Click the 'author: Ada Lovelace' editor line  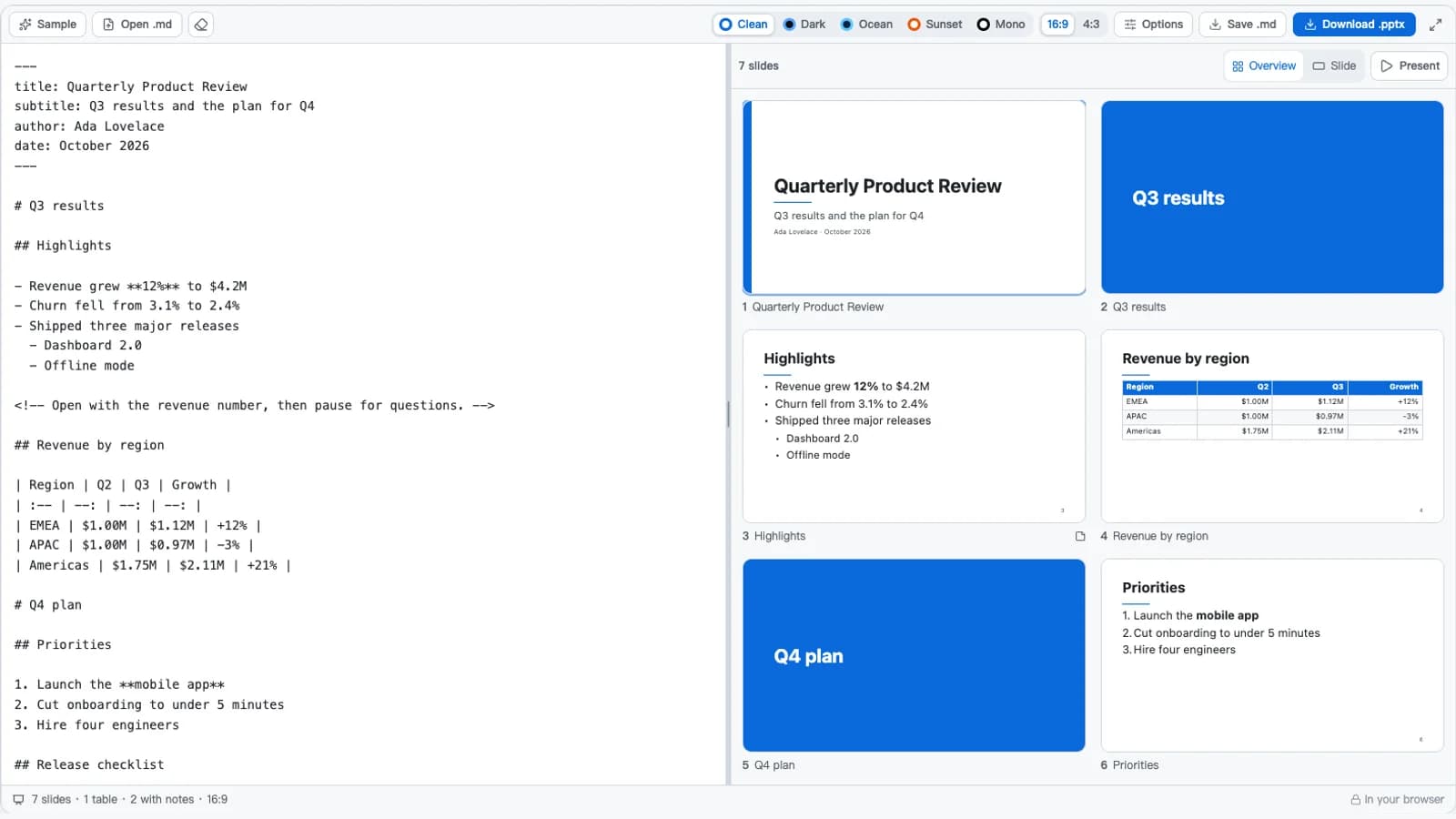tap(89, 126)
